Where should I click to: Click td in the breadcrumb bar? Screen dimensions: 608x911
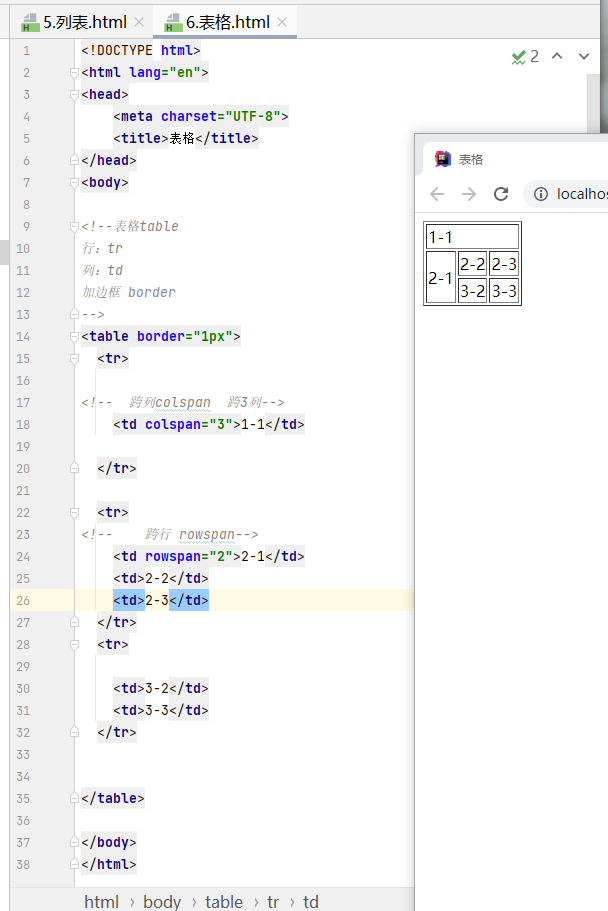(311, 902)
